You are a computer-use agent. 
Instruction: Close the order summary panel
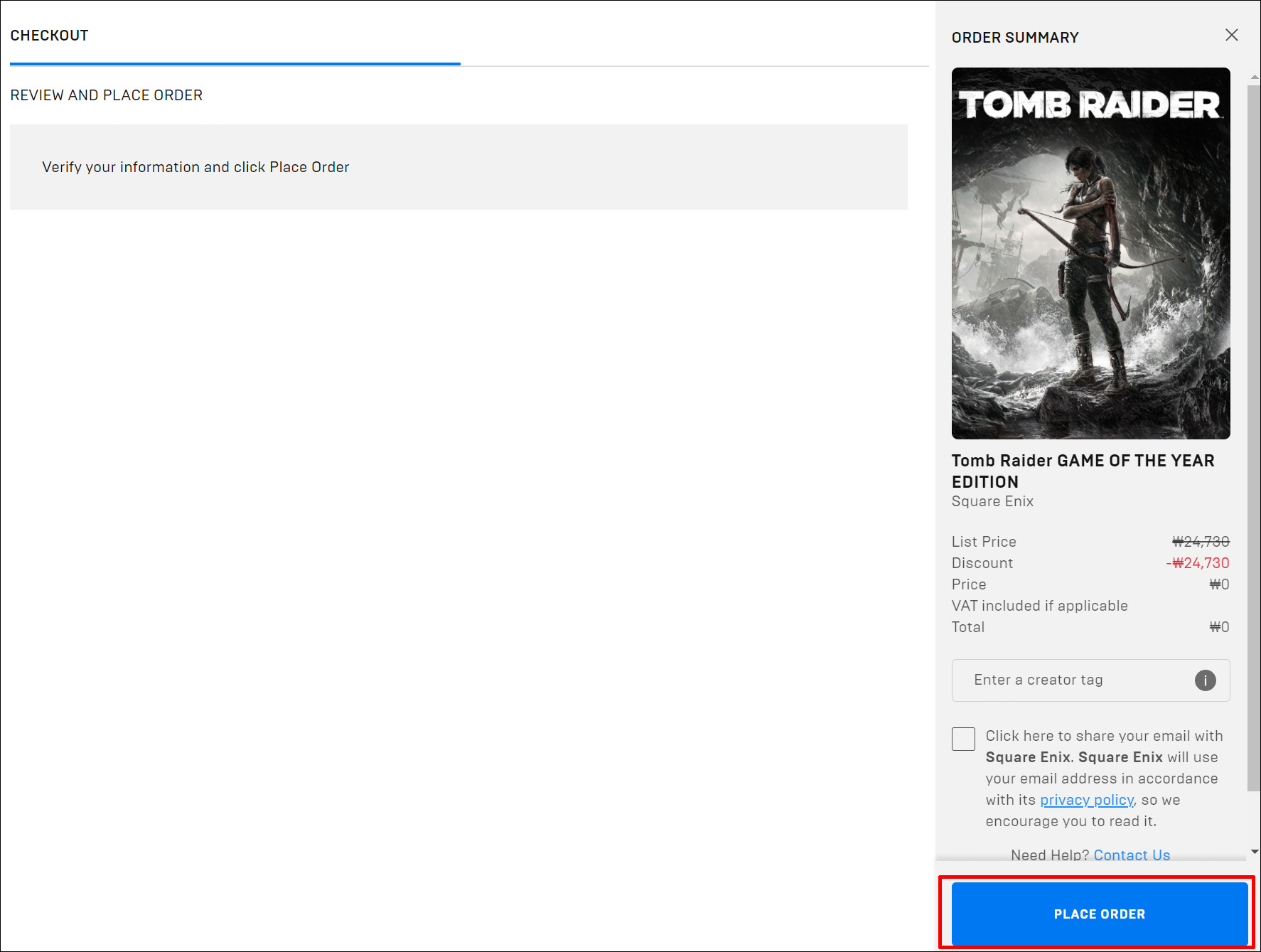(x=1232, y=35)
